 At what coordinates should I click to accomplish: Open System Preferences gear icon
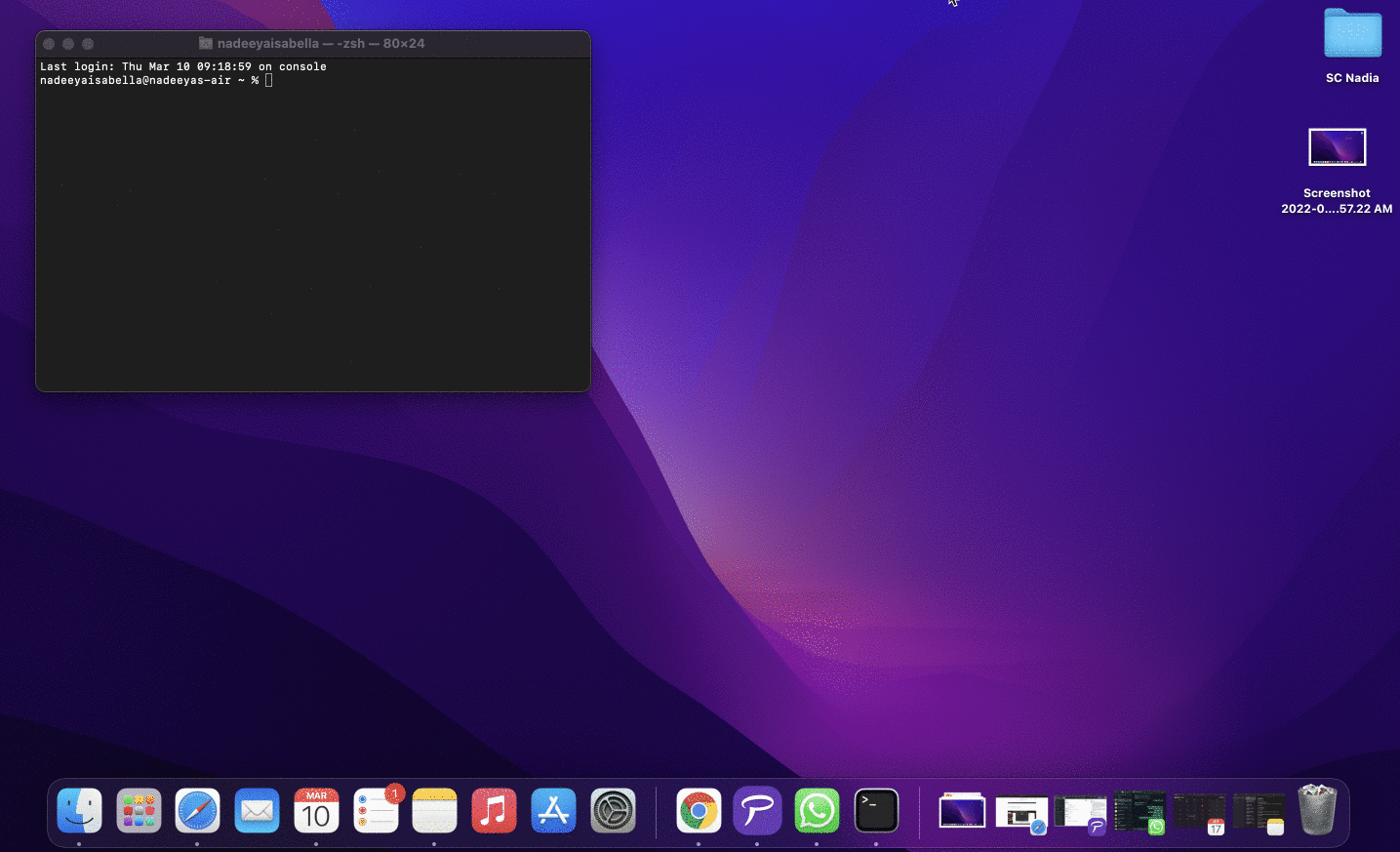click(x=614, y=811)
